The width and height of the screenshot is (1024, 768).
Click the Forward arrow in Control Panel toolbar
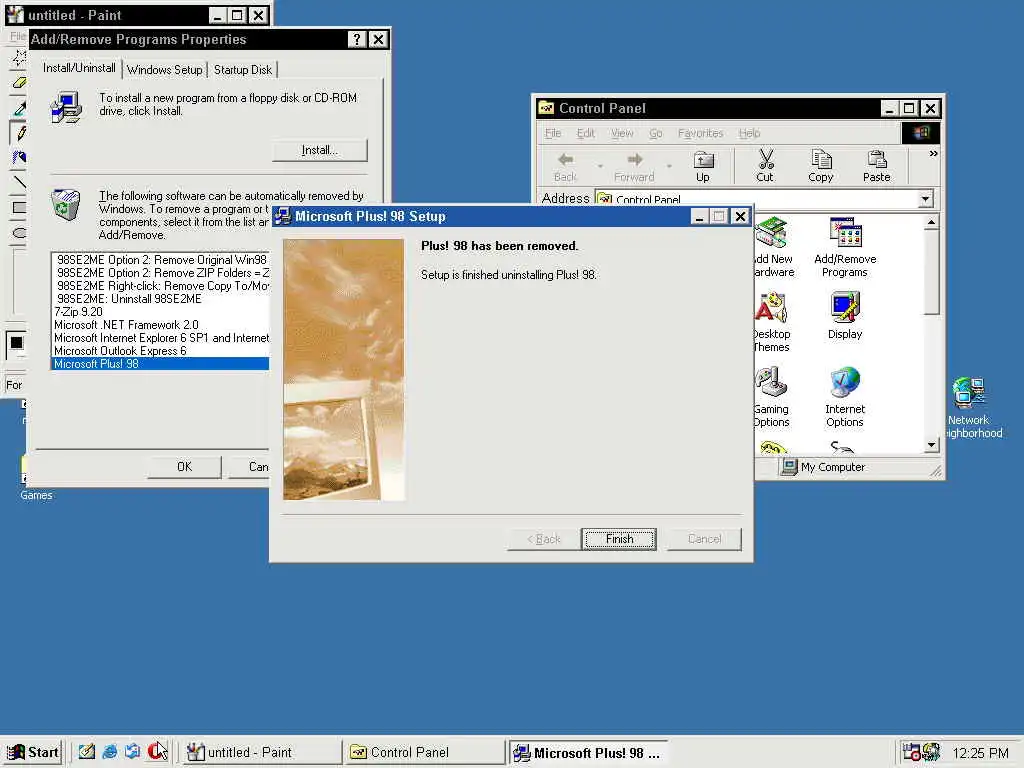click(634, 166)
